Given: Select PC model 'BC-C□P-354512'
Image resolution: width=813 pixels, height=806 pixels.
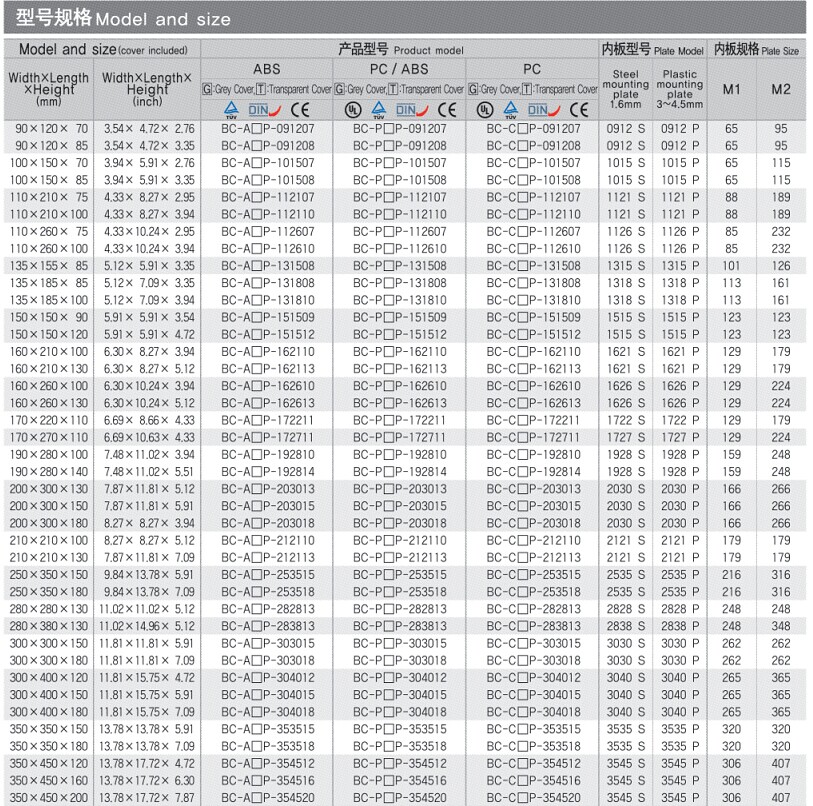Looking at the screenshot, I should pyautogui.click(x=534, y=763).
